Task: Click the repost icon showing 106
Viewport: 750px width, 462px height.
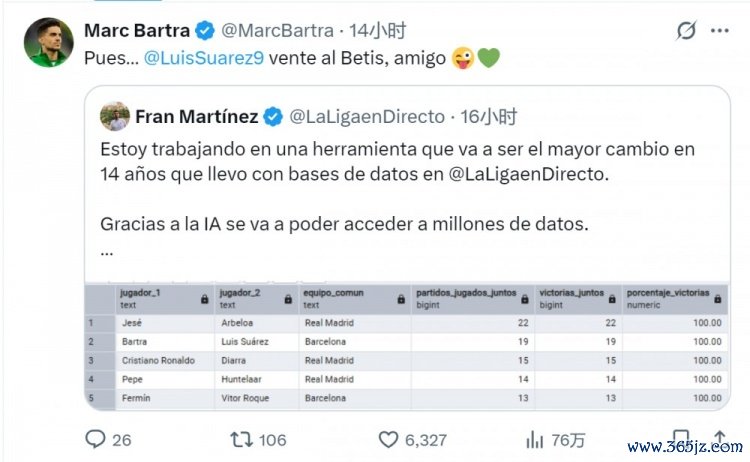Action: (241, 439)
